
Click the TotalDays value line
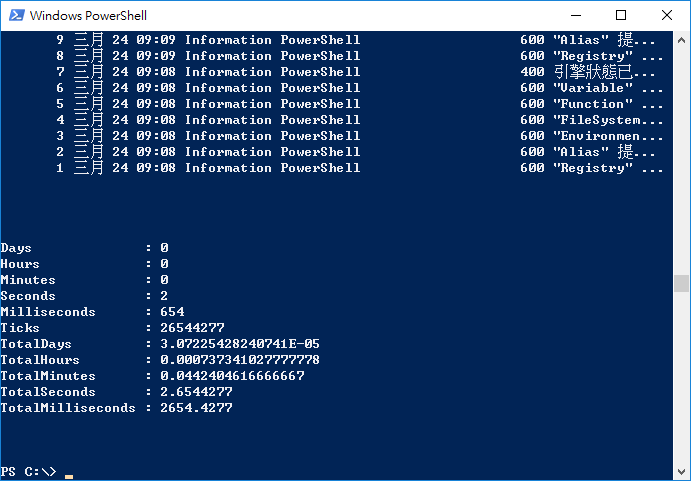160,344
